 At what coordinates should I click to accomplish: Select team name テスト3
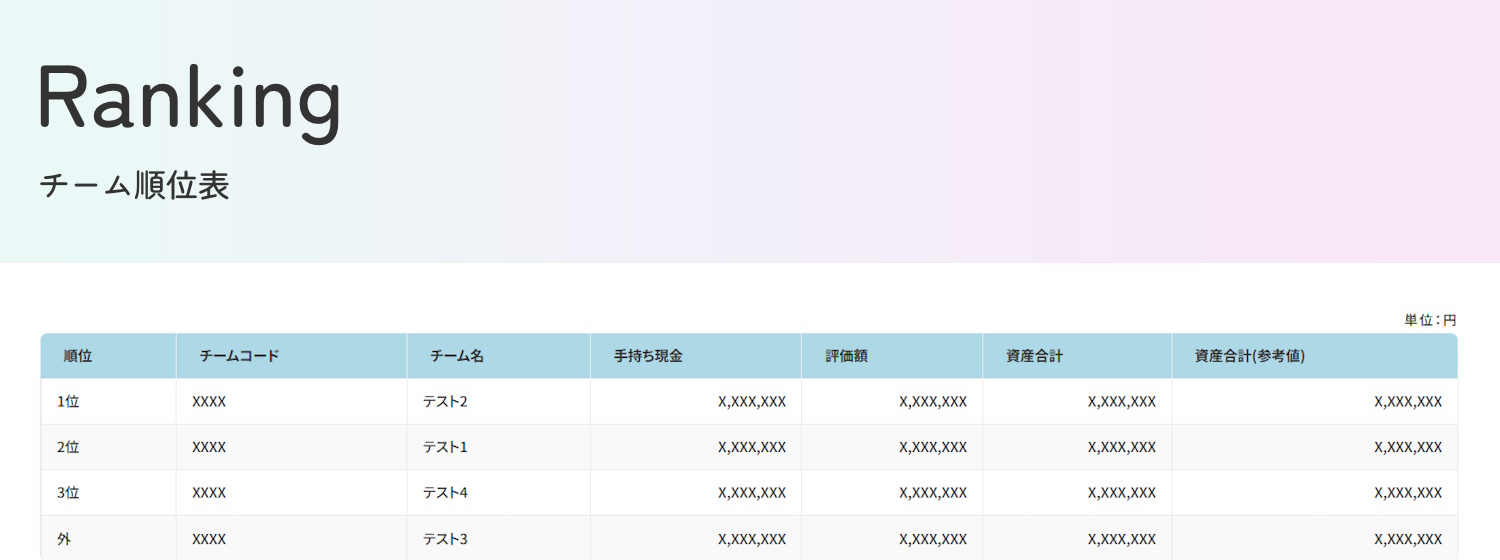click(445, 539)
